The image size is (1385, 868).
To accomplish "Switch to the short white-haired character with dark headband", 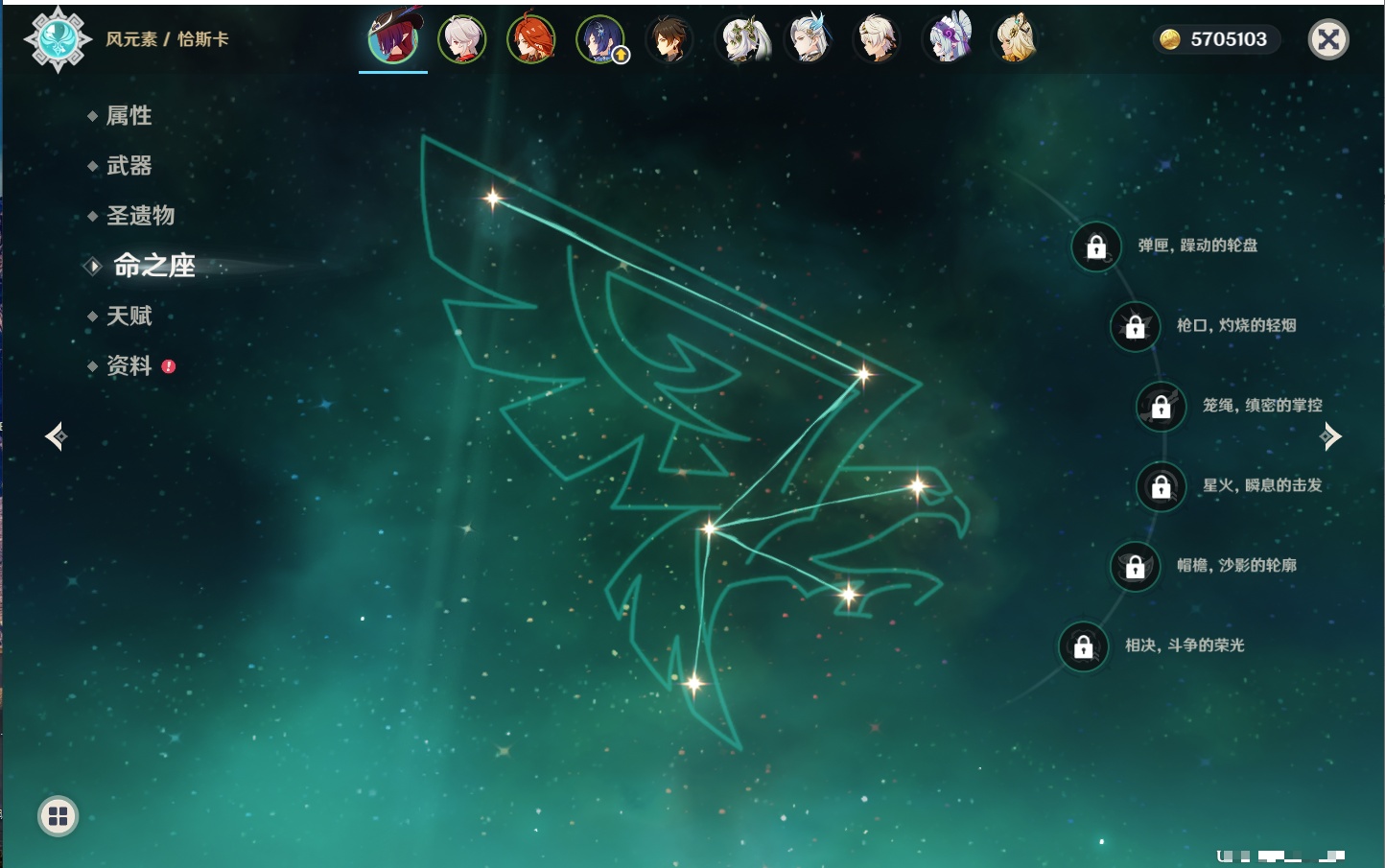I will click(x=878, y=39).
